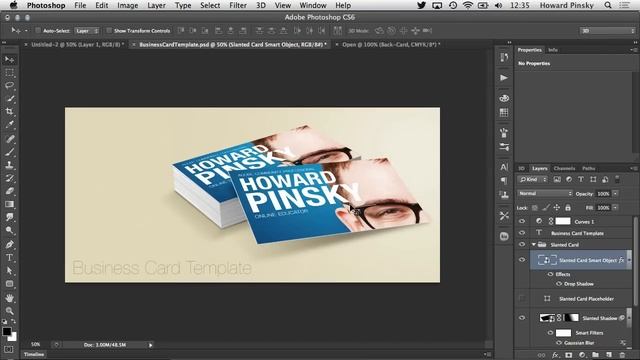Click the Slanted Shadow layer mask thumbnail

point(571,318)
